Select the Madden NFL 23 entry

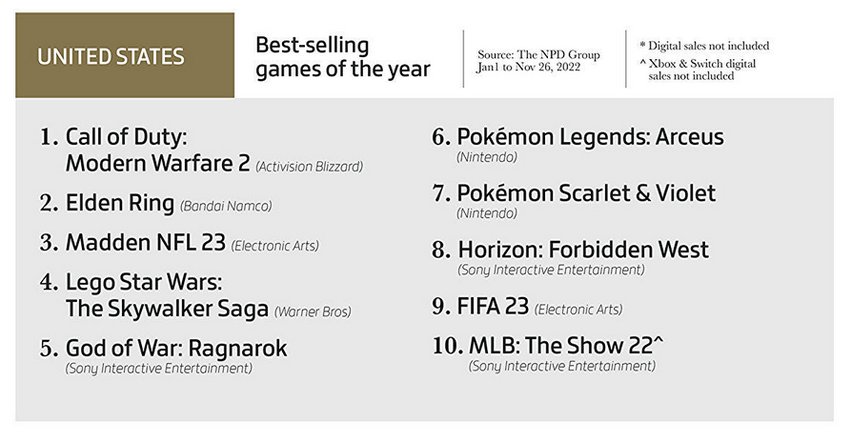coord(146,243)
